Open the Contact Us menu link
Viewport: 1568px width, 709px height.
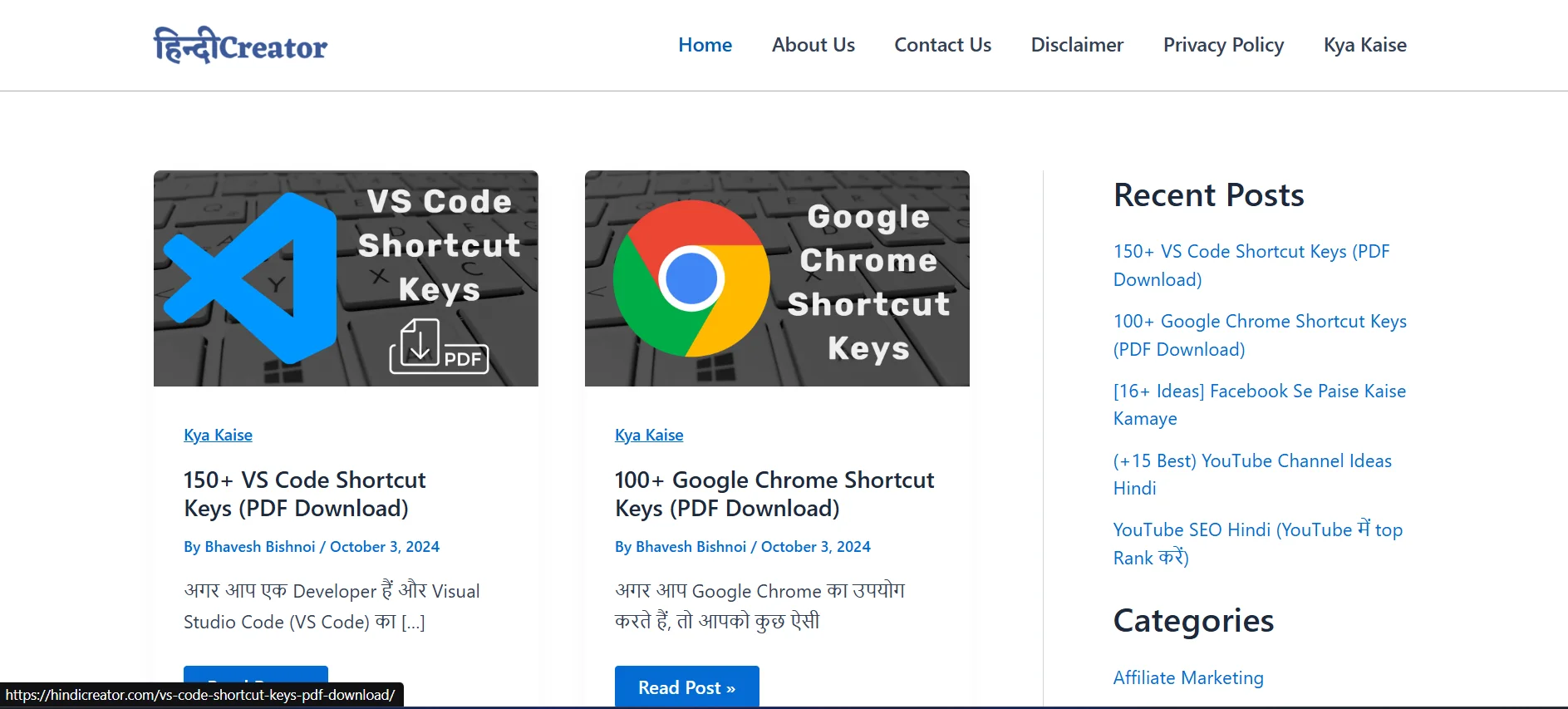(x=942, y=45)
